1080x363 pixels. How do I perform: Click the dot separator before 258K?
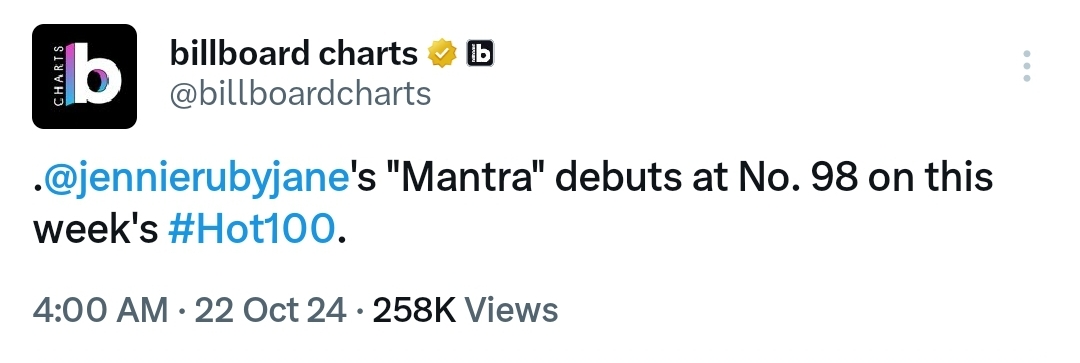pos(360,311)
